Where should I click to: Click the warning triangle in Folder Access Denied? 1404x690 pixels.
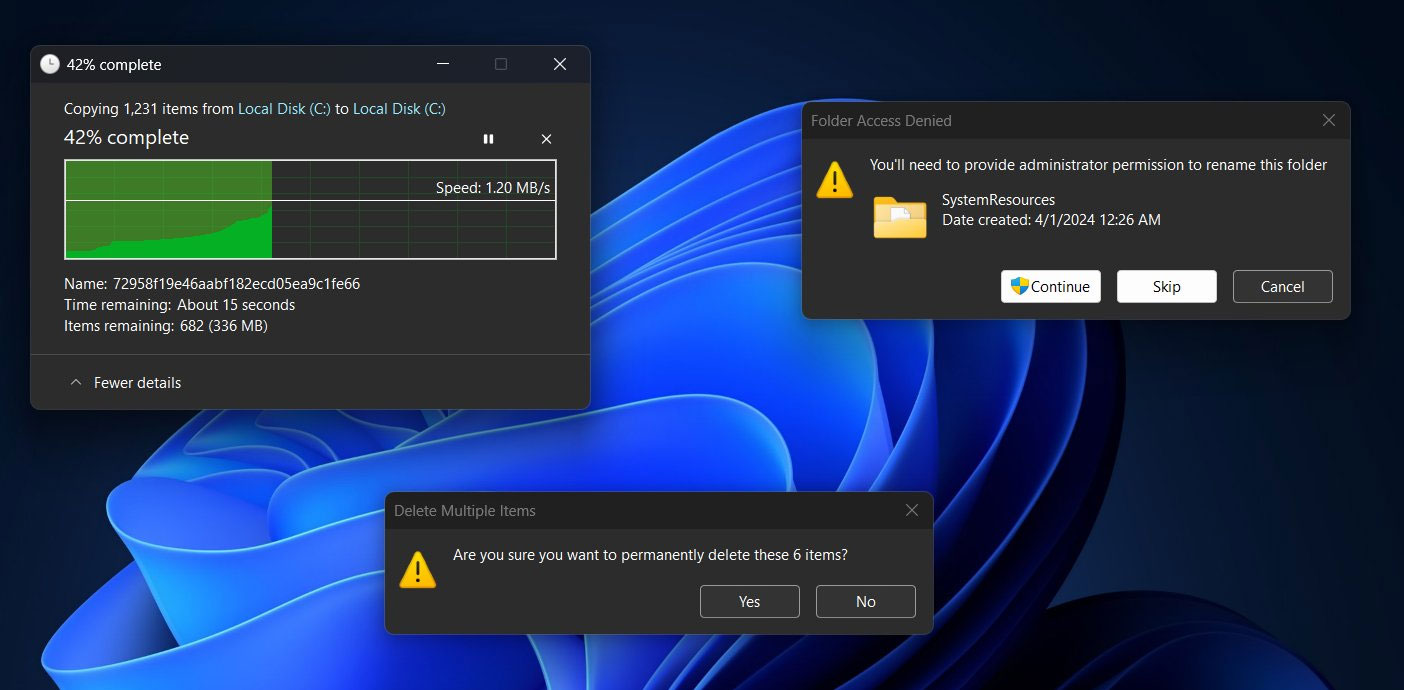835,181
